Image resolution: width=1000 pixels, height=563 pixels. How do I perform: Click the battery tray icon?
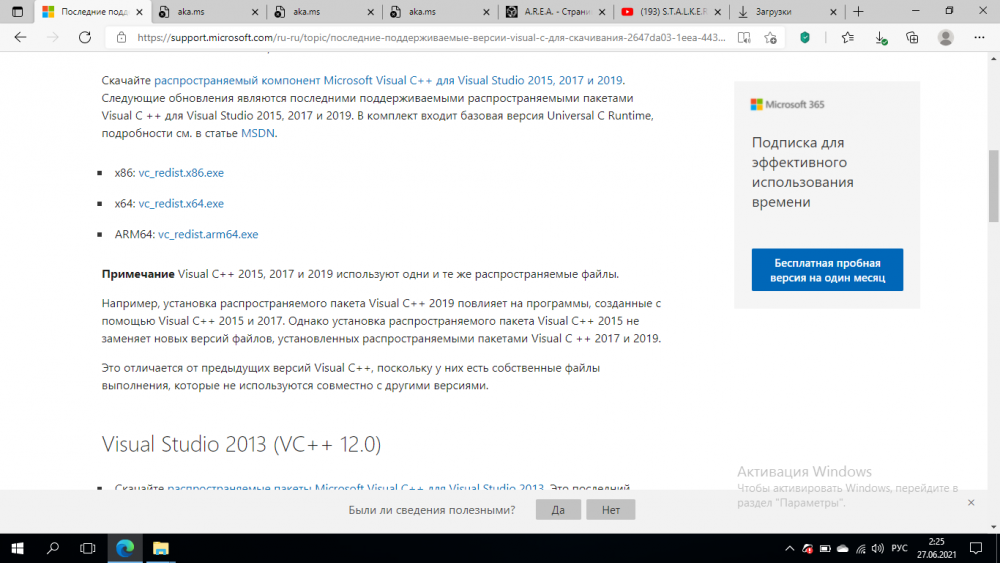(x=825, y=548)
